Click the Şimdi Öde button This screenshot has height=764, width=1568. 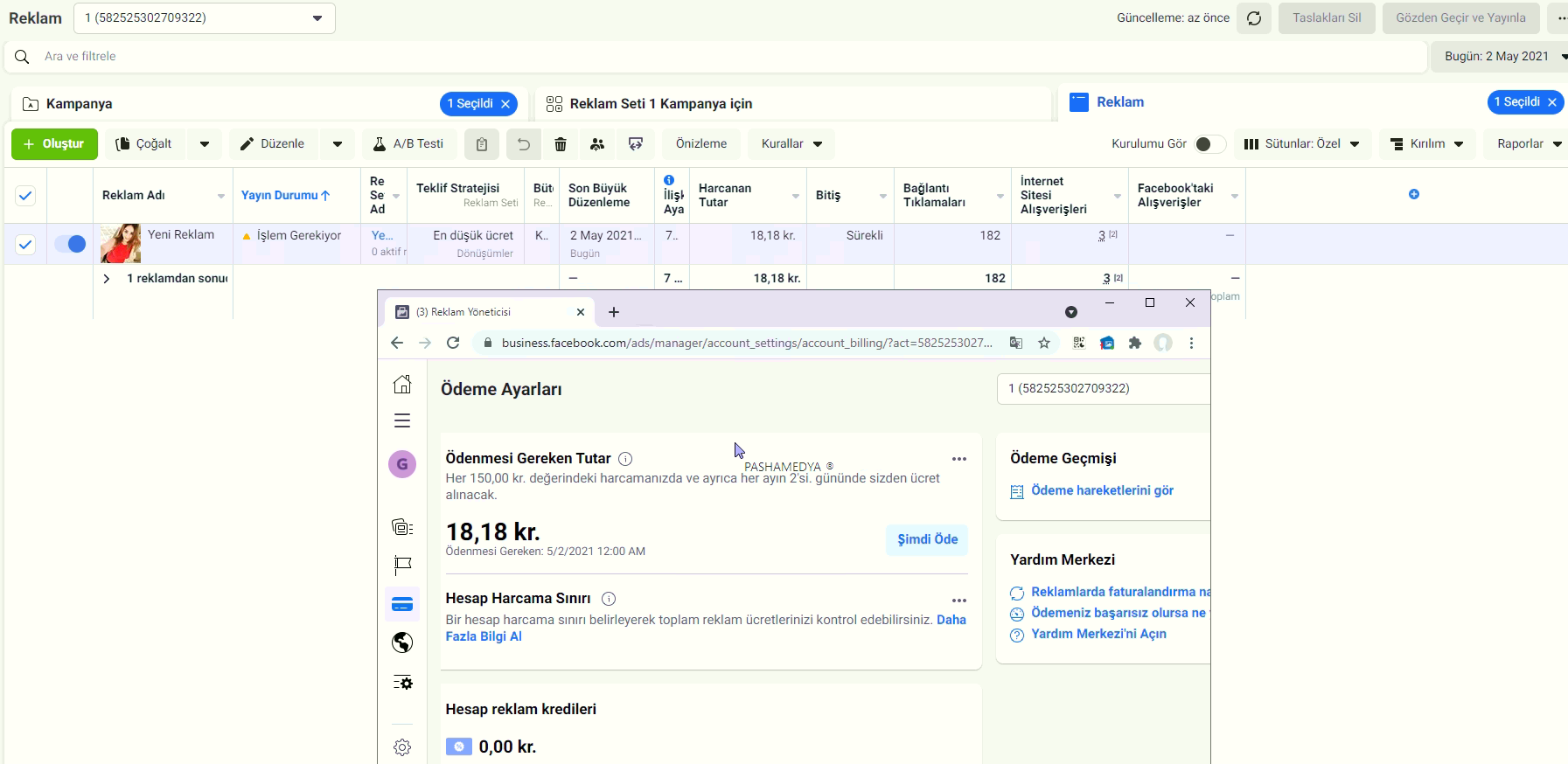927,540
